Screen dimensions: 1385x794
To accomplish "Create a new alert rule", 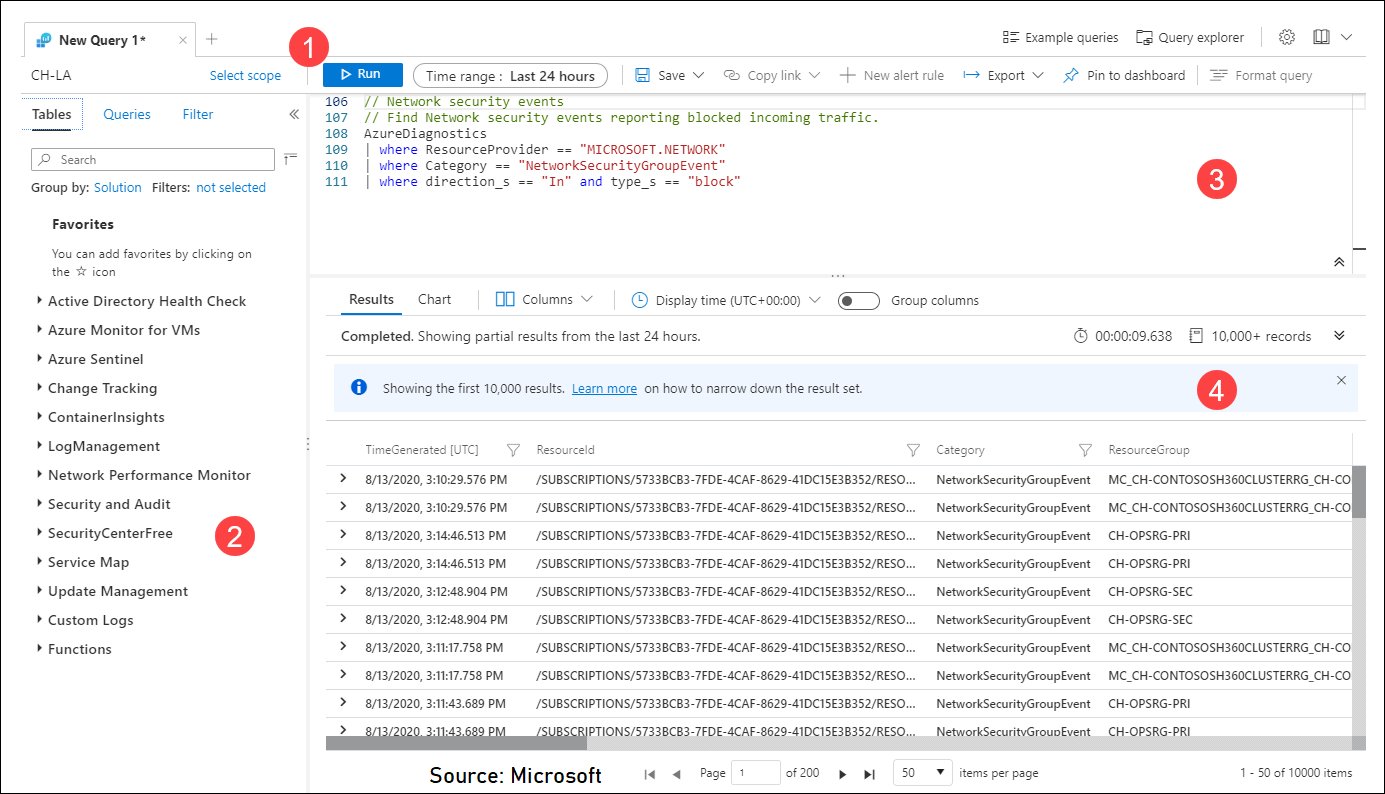I will (x=891, y=74).
